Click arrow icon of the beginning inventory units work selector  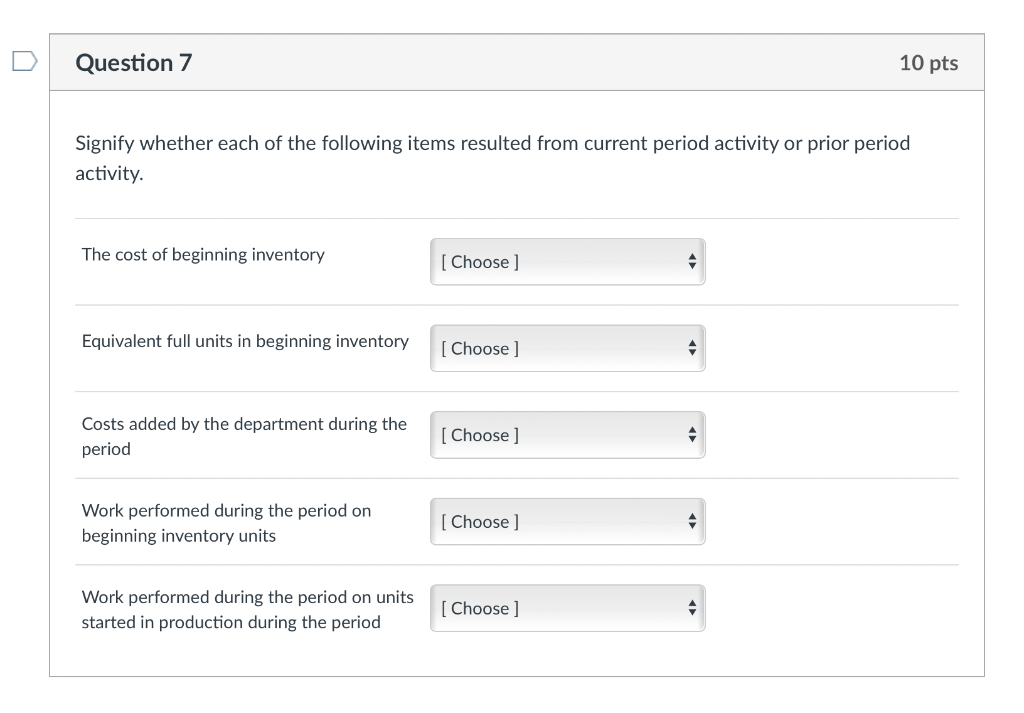pyautogui.click(x=691, y=521)
